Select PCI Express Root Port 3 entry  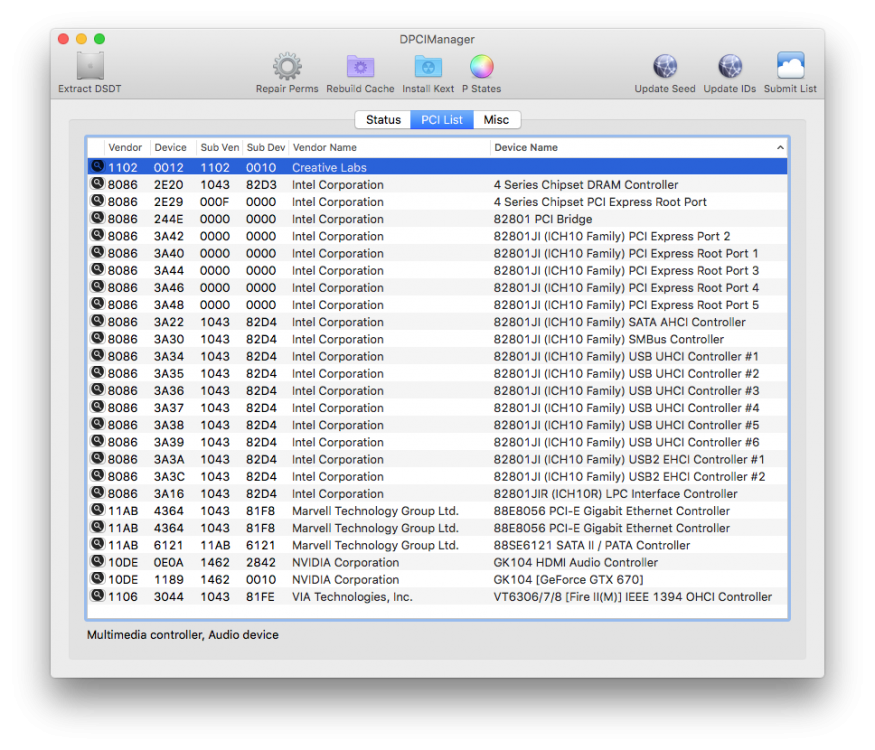click(626, 271)
